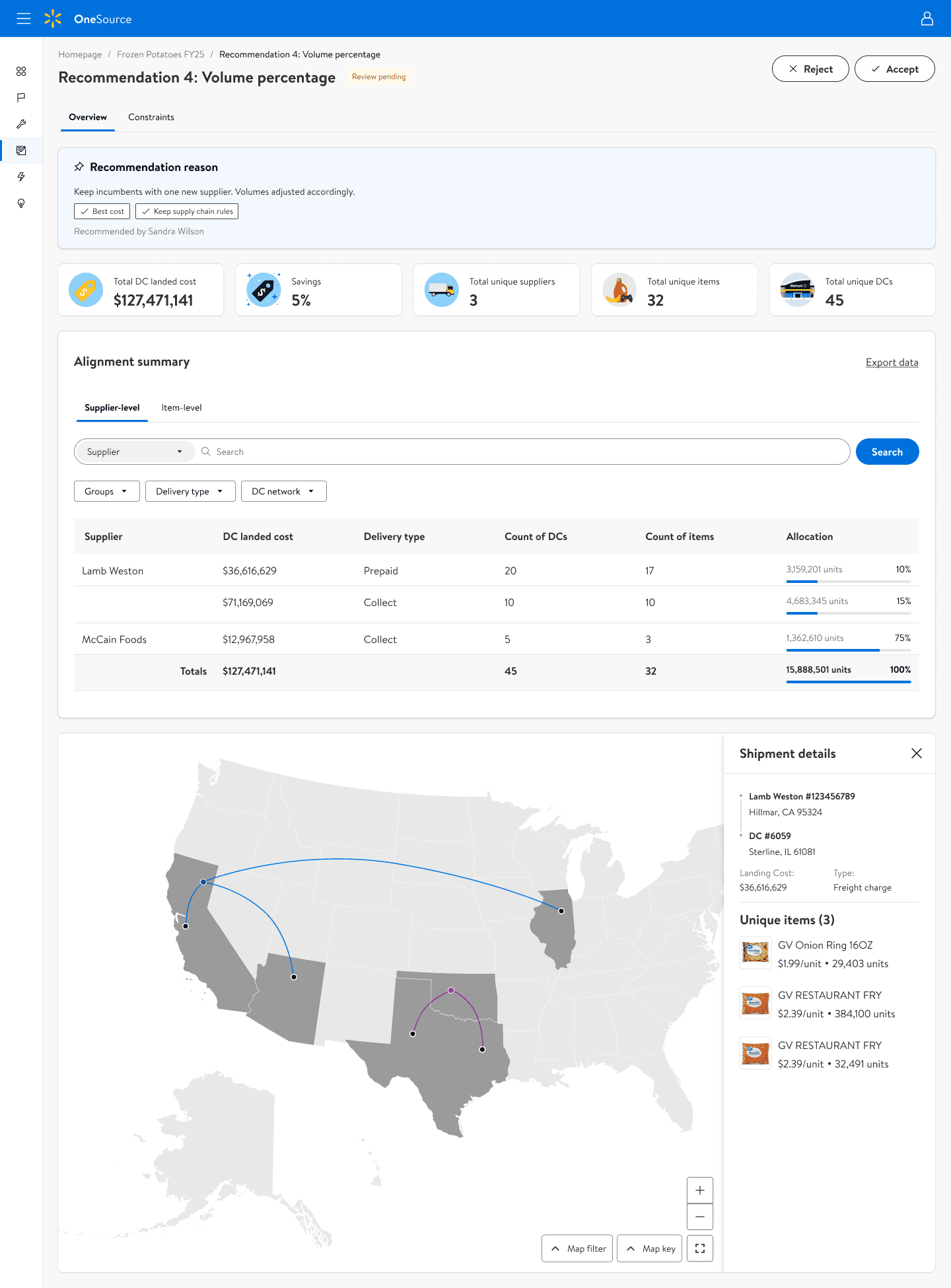Close the Shipment details panel
Image resolution: width=951 pixels, height=1288 pixels.
917,753
